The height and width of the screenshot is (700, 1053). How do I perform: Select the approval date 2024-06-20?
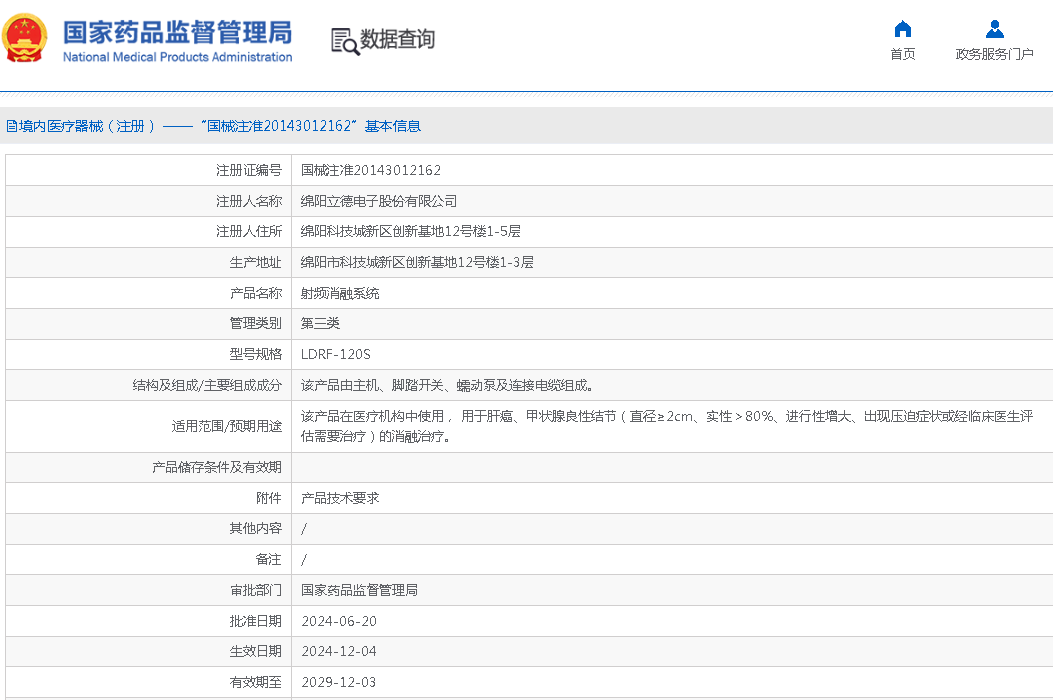339,622
